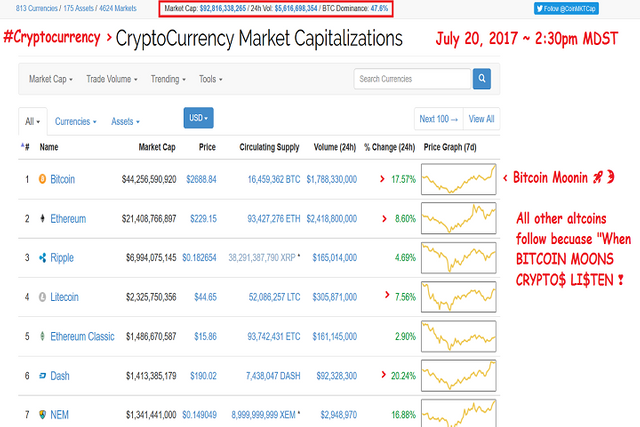Select the All tab dropdown

click(x=33, y=122)
